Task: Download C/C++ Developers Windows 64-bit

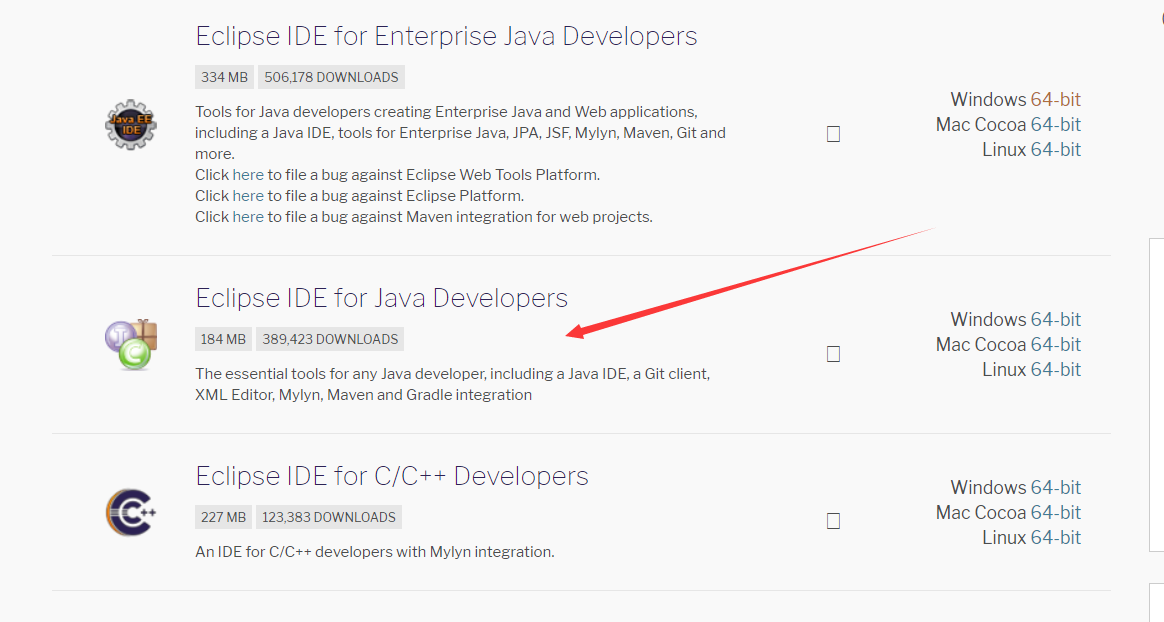Action: 1055,488
